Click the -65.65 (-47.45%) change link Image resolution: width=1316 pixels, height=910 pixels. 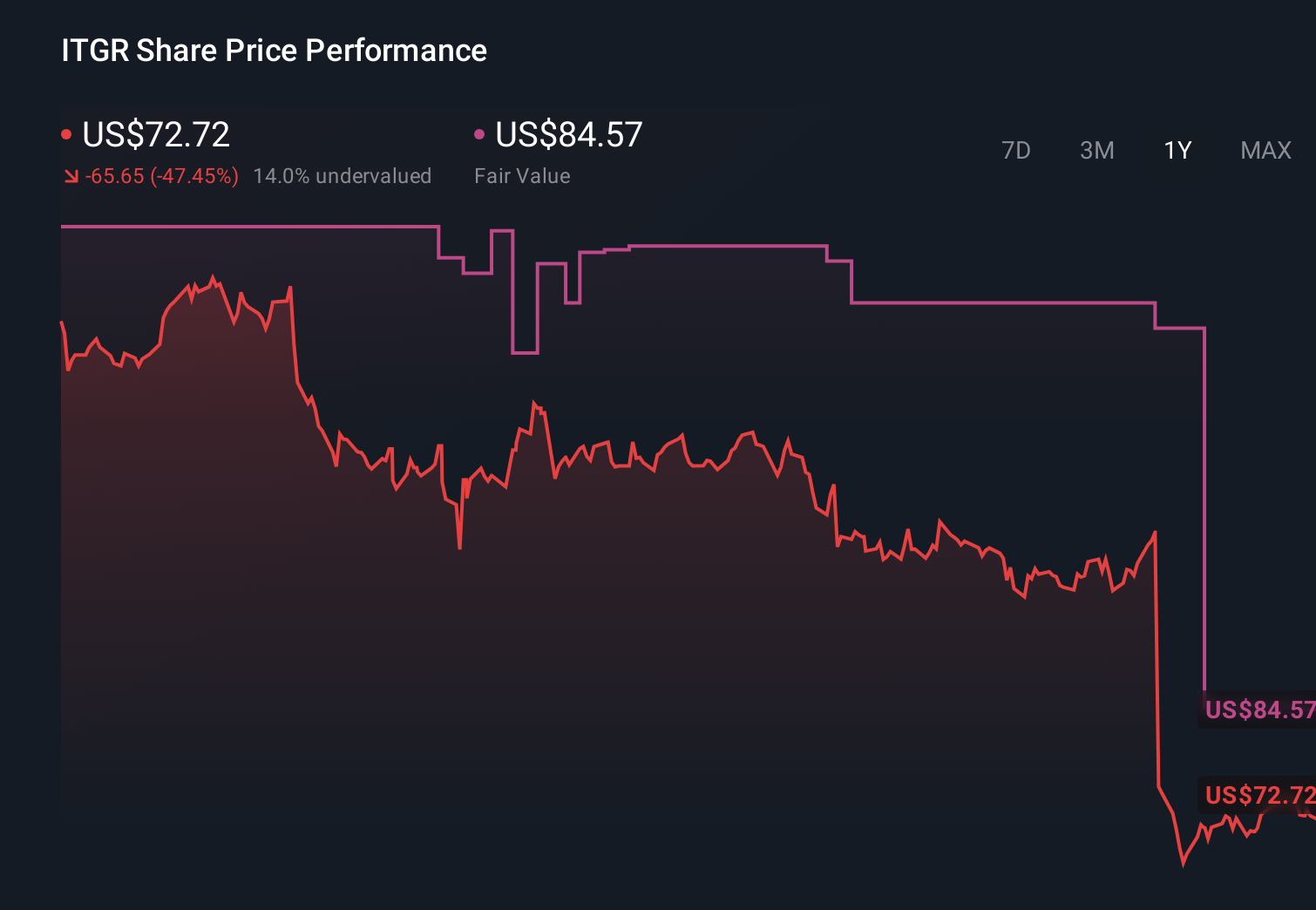click(x=163, y=175)
